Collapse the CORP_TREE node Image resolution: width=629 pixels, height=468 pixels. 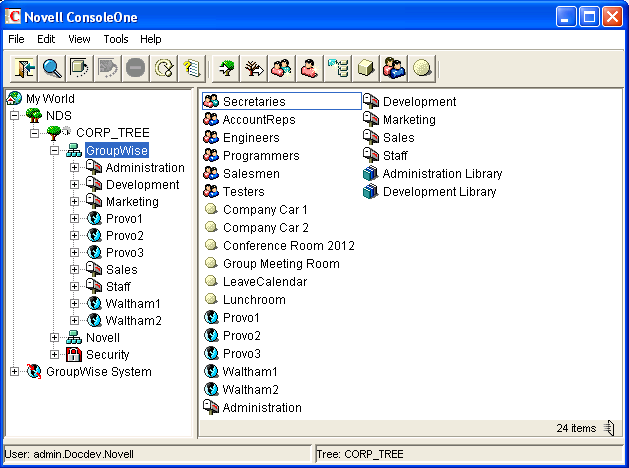pos(35,133)
